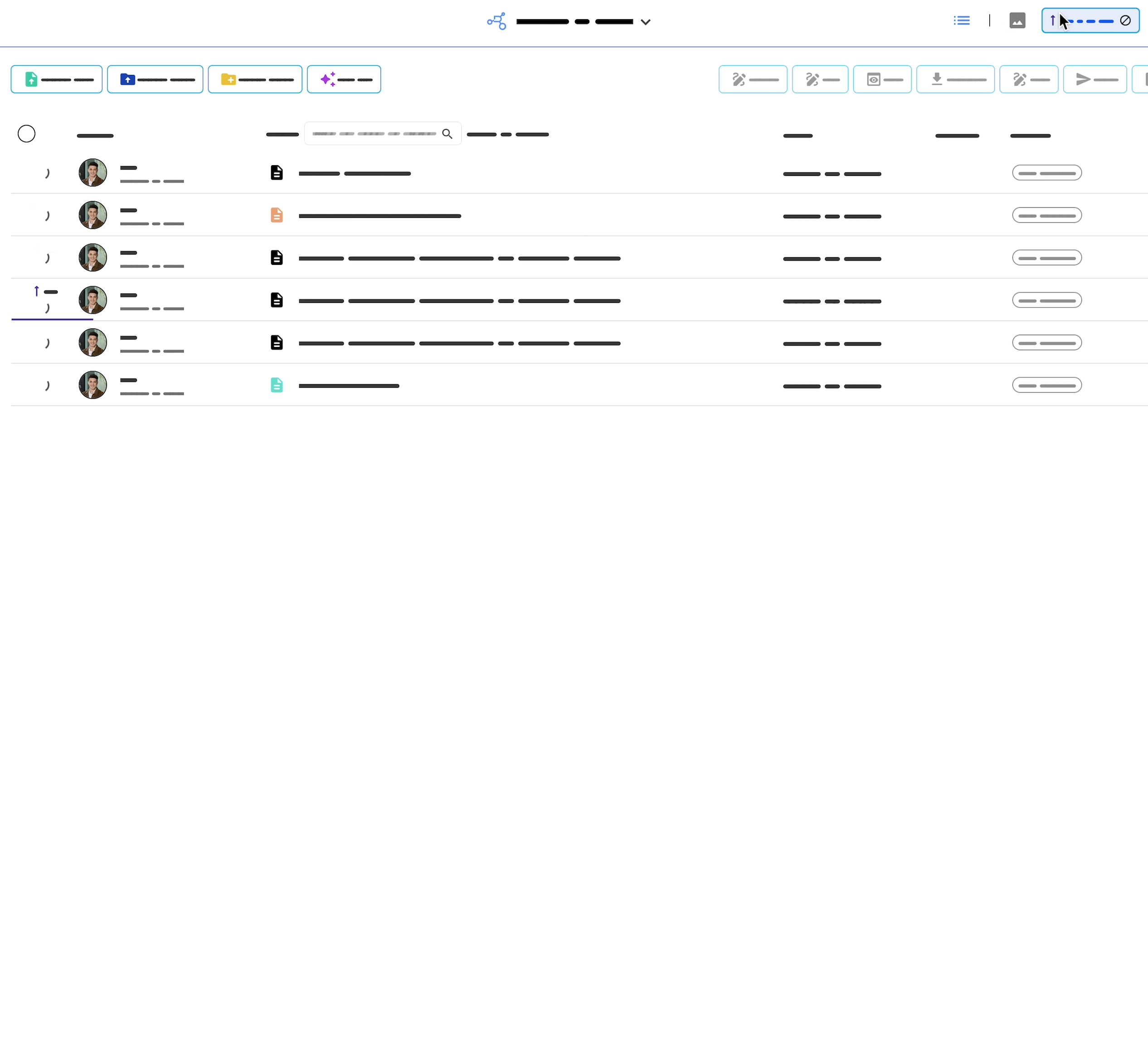Expand the dropdown chevron in the header title
This screenshot has height=1045, width=1148.
point(645,22)
